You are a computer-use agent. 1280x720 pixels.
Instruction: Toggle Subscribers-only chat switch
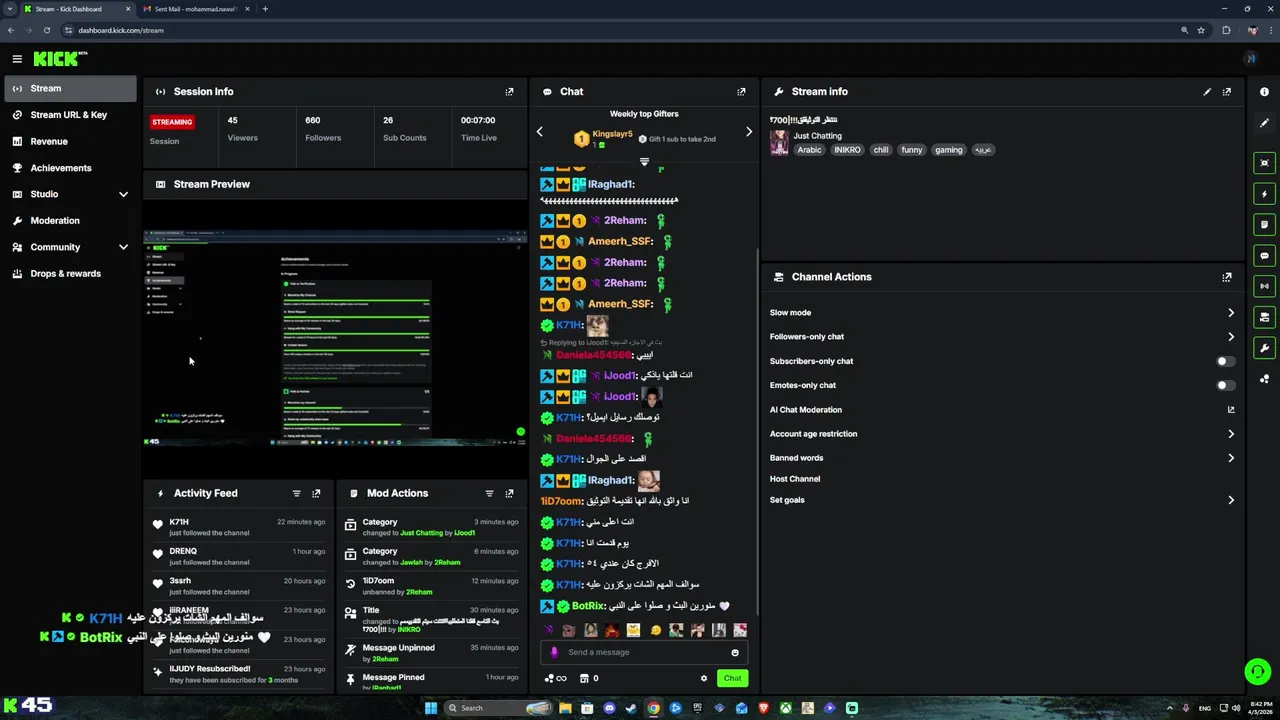click(1225, 361)
